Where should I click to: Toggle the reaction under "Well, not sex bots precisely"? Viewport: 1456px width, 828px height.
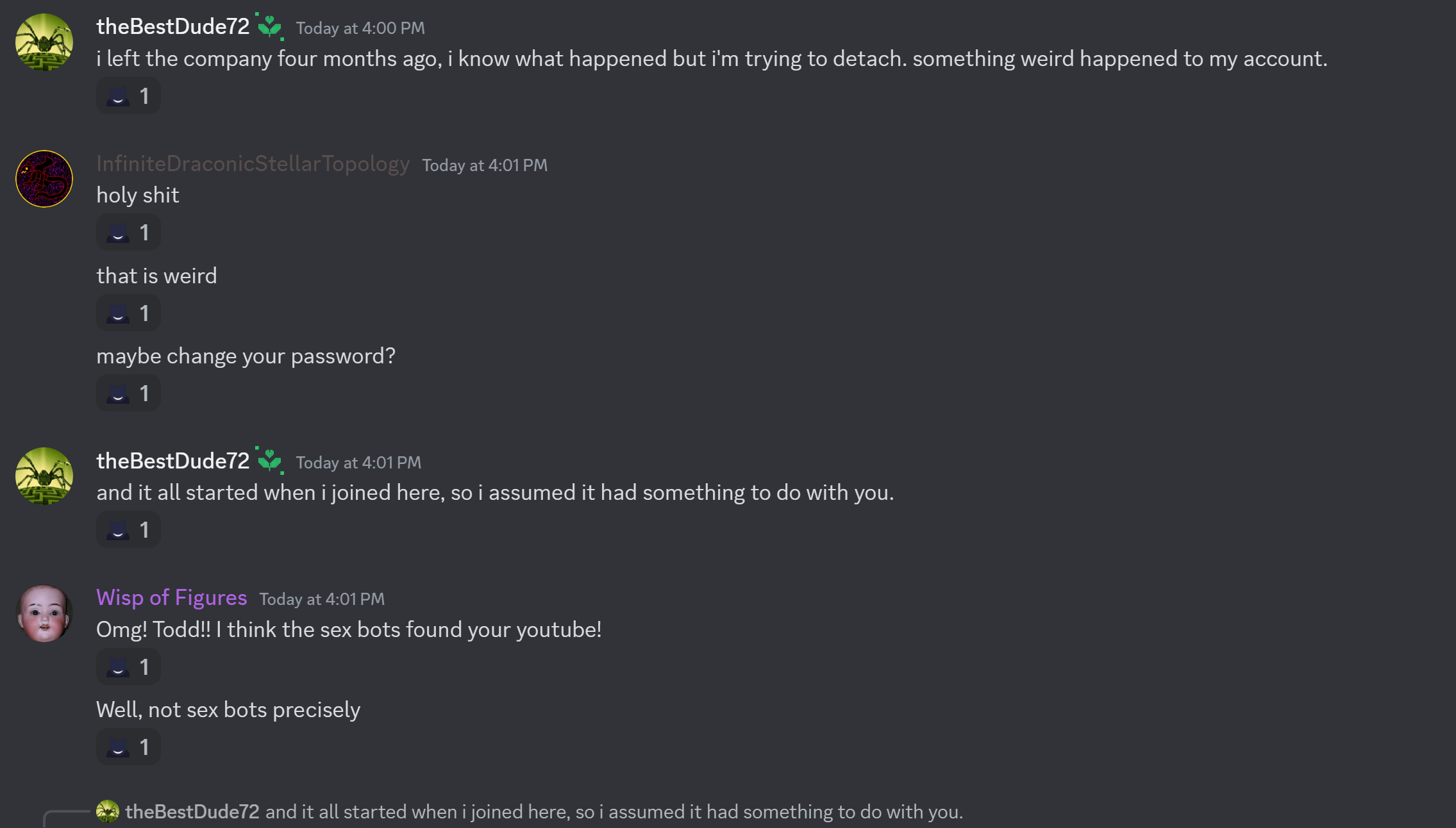click(128, 747)
